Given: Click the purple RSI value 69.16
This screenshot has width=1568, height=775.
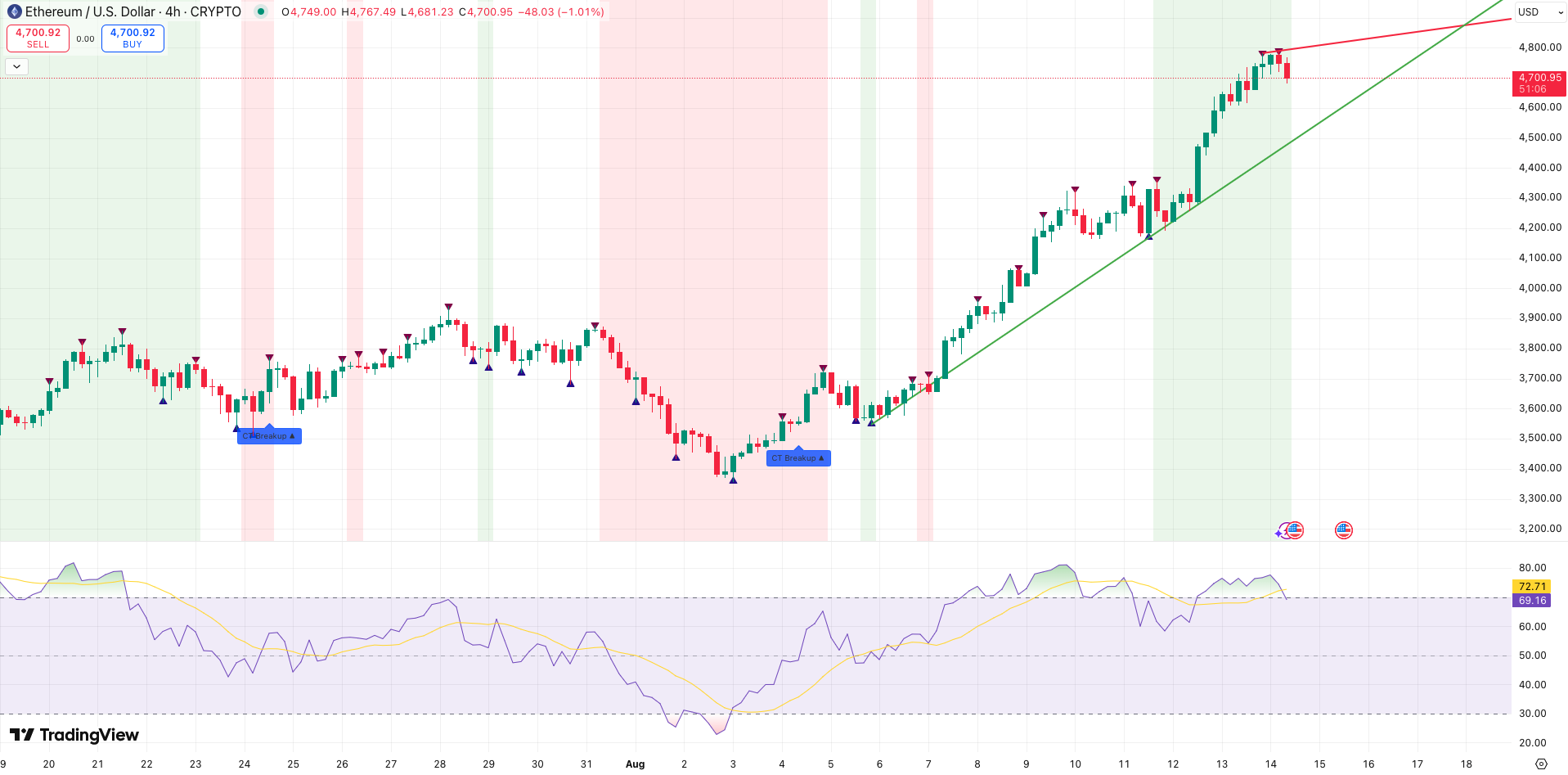Looking at the screenshot, I should [1532, 600].
